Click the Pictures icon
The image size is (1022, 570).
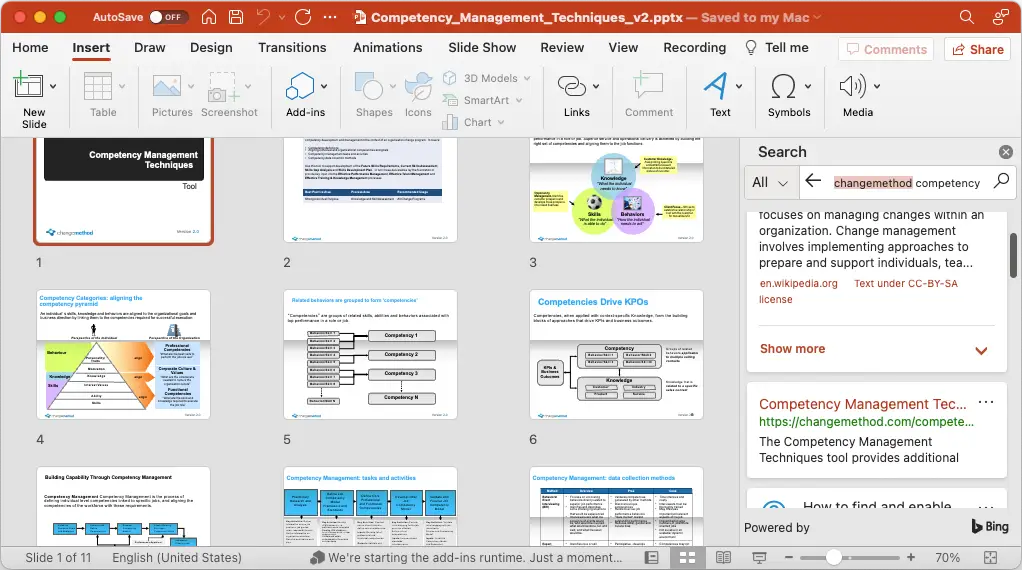pos(167,86)
